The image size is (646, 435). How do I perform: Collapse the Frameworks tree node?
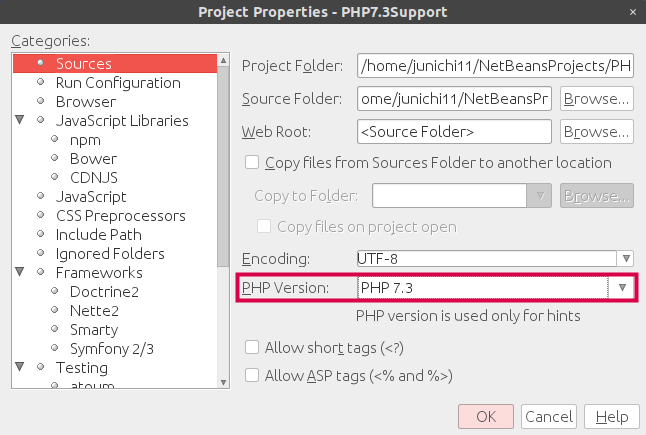(18, 273)
